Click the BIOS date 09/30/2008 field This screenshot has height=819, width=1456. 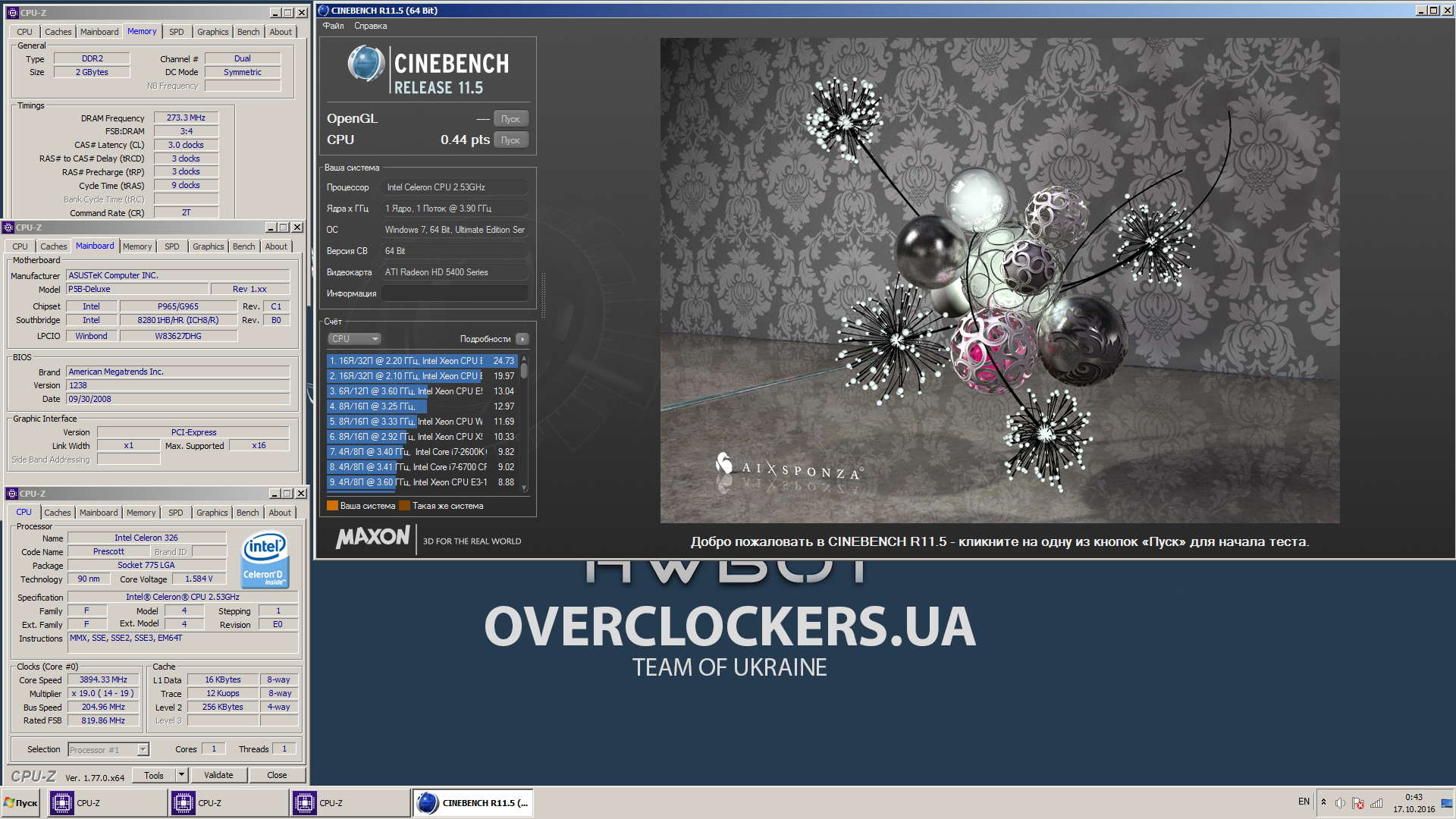pos(178,399)
